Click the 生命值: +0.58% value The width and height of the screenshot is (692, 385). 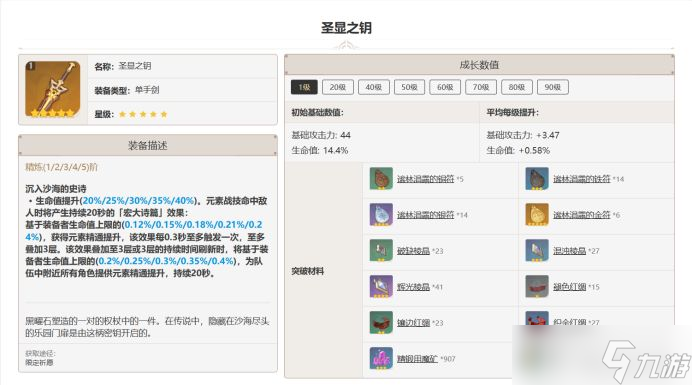coord(518,151)
